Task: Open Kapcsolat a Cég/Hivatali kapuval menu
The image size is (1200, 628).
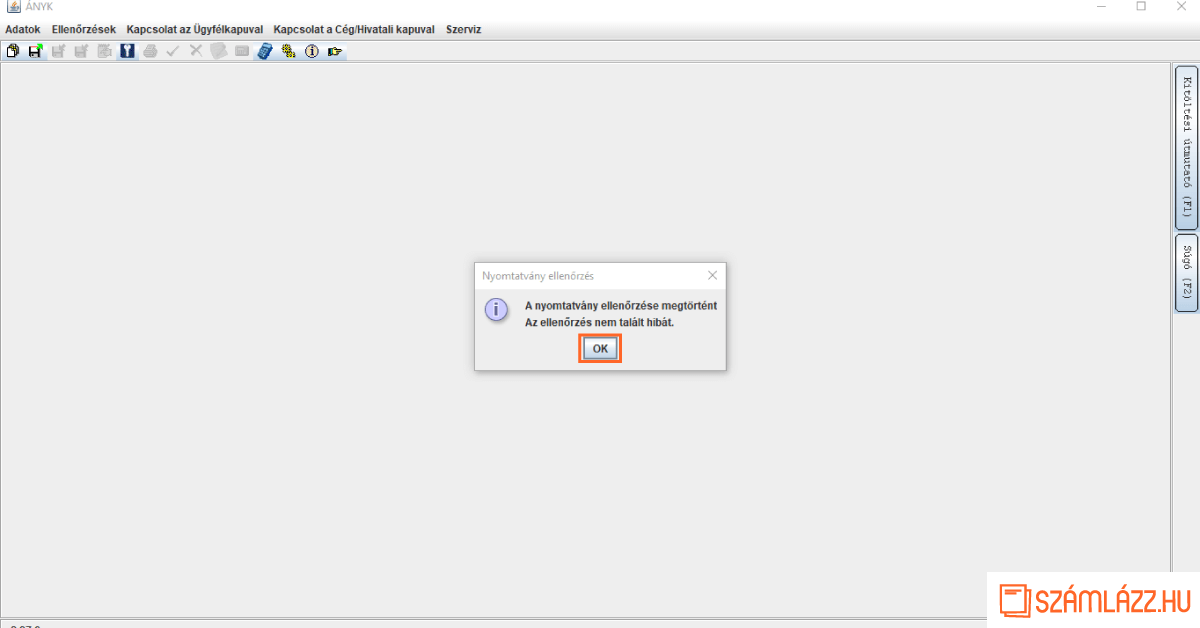Action: (x=354, y=30)
